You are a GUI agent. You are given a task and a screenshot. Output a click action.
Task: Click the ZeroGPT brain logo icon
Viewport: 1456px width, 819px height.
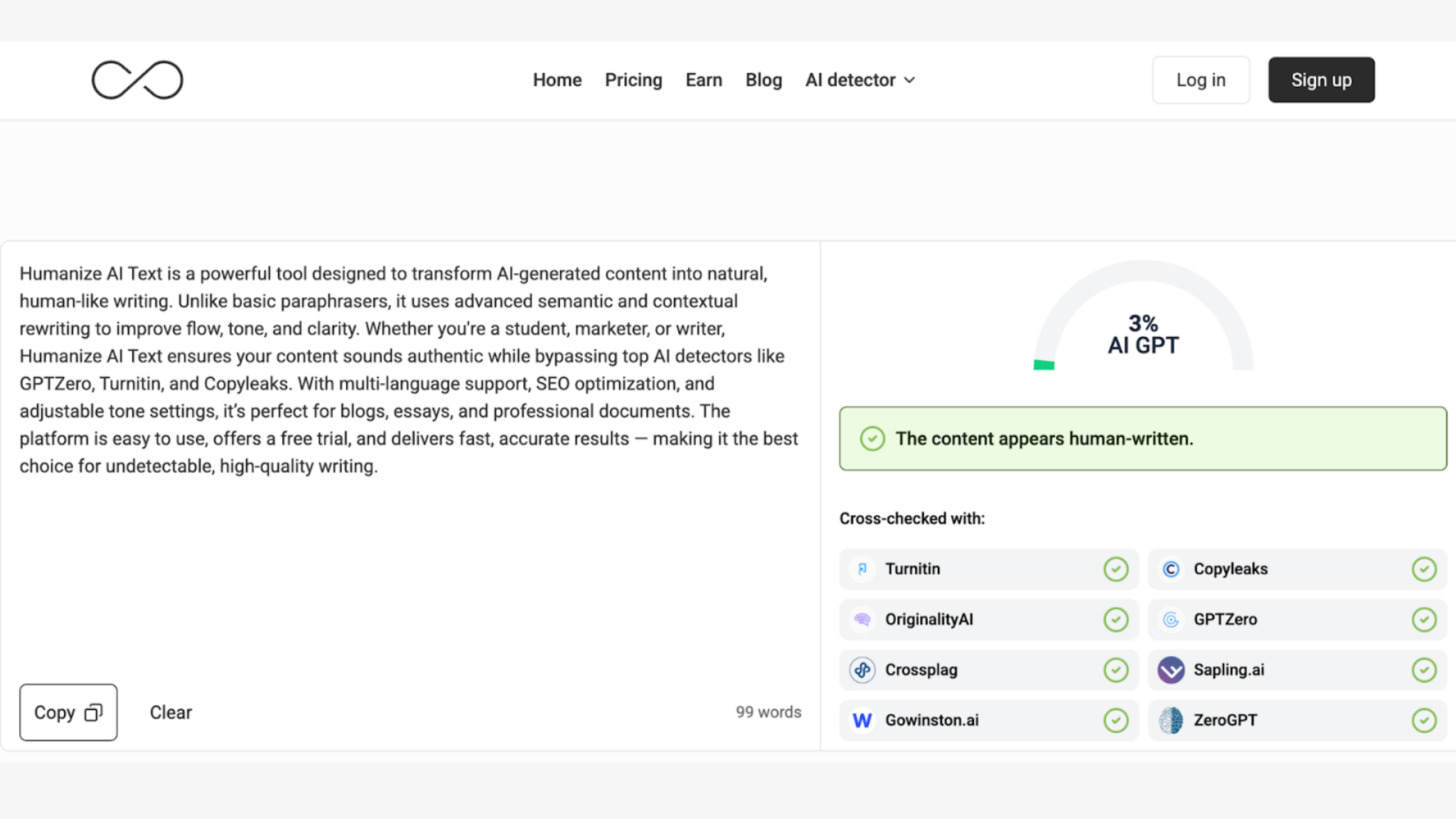pos(1171,720)
